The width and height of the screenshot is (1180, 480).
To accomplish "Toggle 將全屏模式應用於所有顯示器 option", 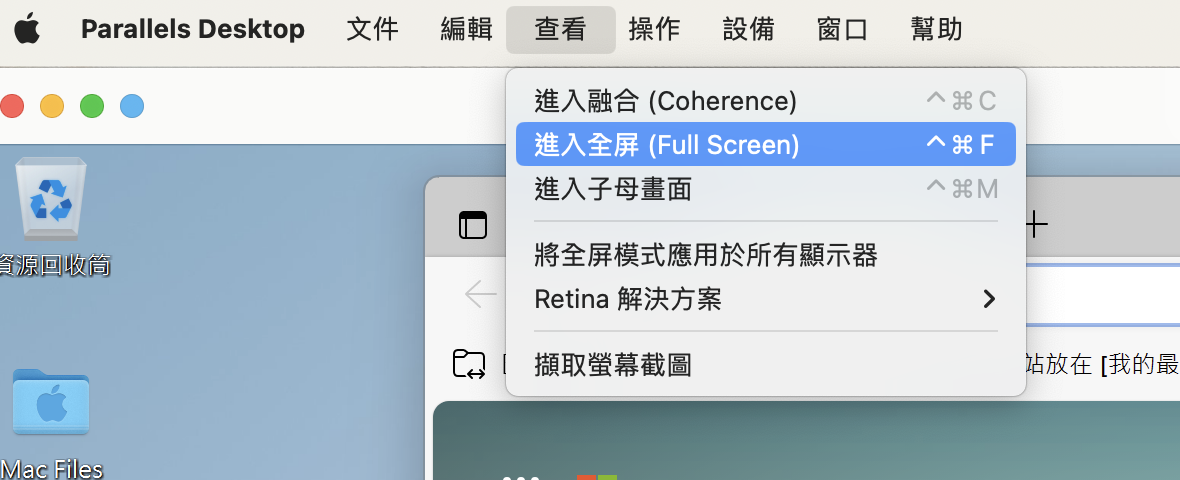I will (x=765, y=256).
